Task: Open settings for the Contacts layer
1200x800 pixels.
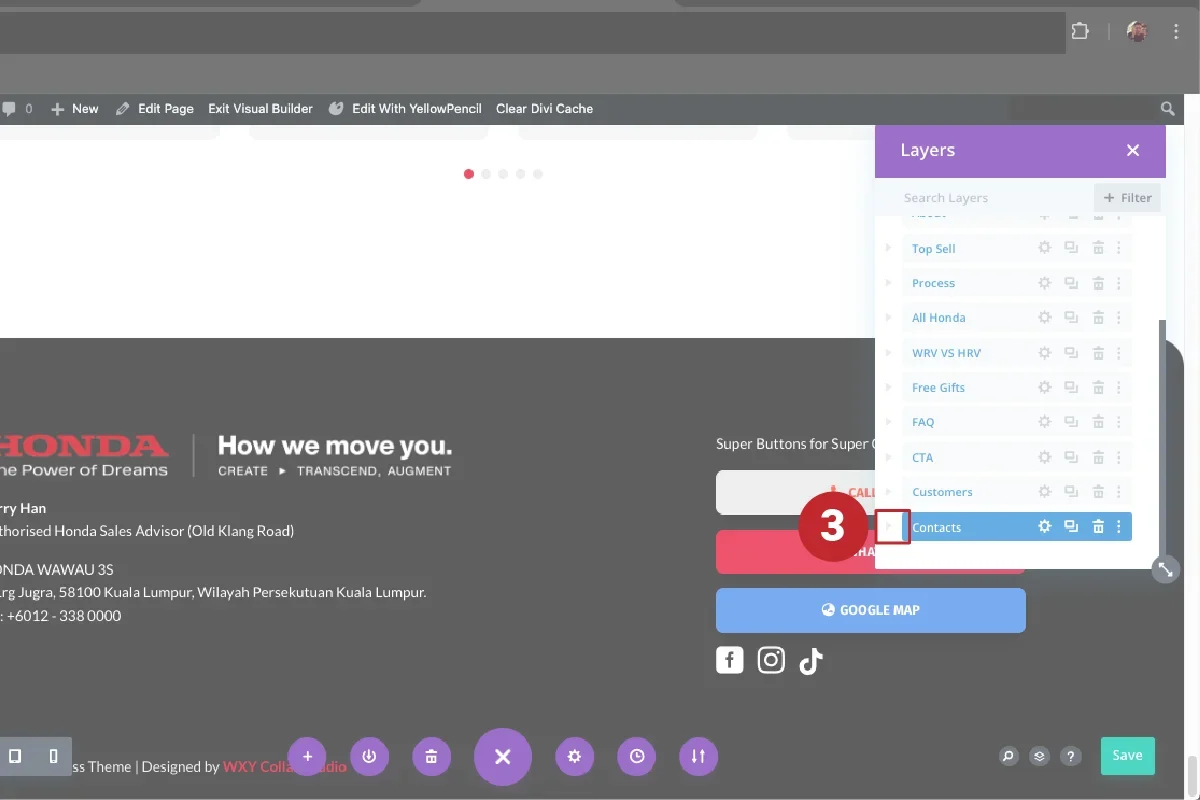Action: point(1044,527)
